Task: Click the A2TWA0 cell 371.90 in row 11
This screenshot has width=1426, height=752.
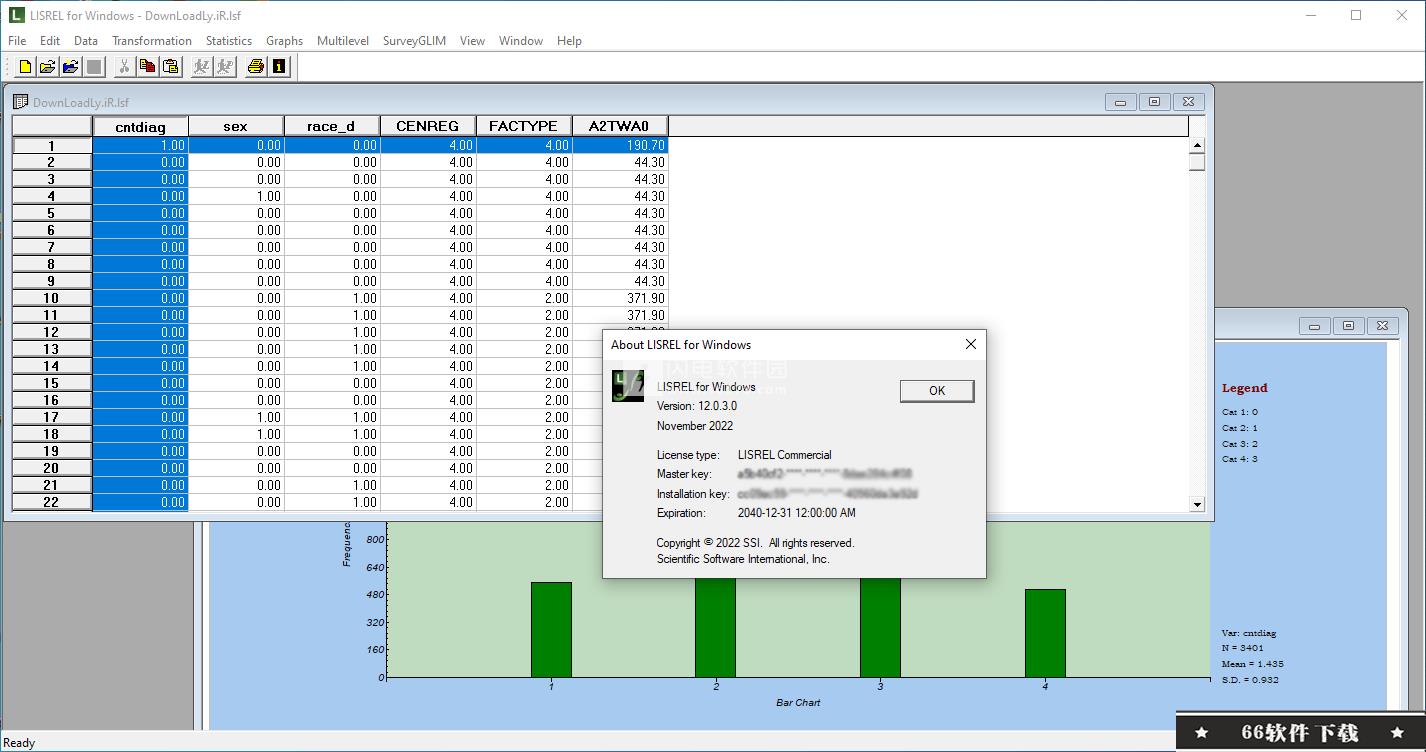Action: 620,315
